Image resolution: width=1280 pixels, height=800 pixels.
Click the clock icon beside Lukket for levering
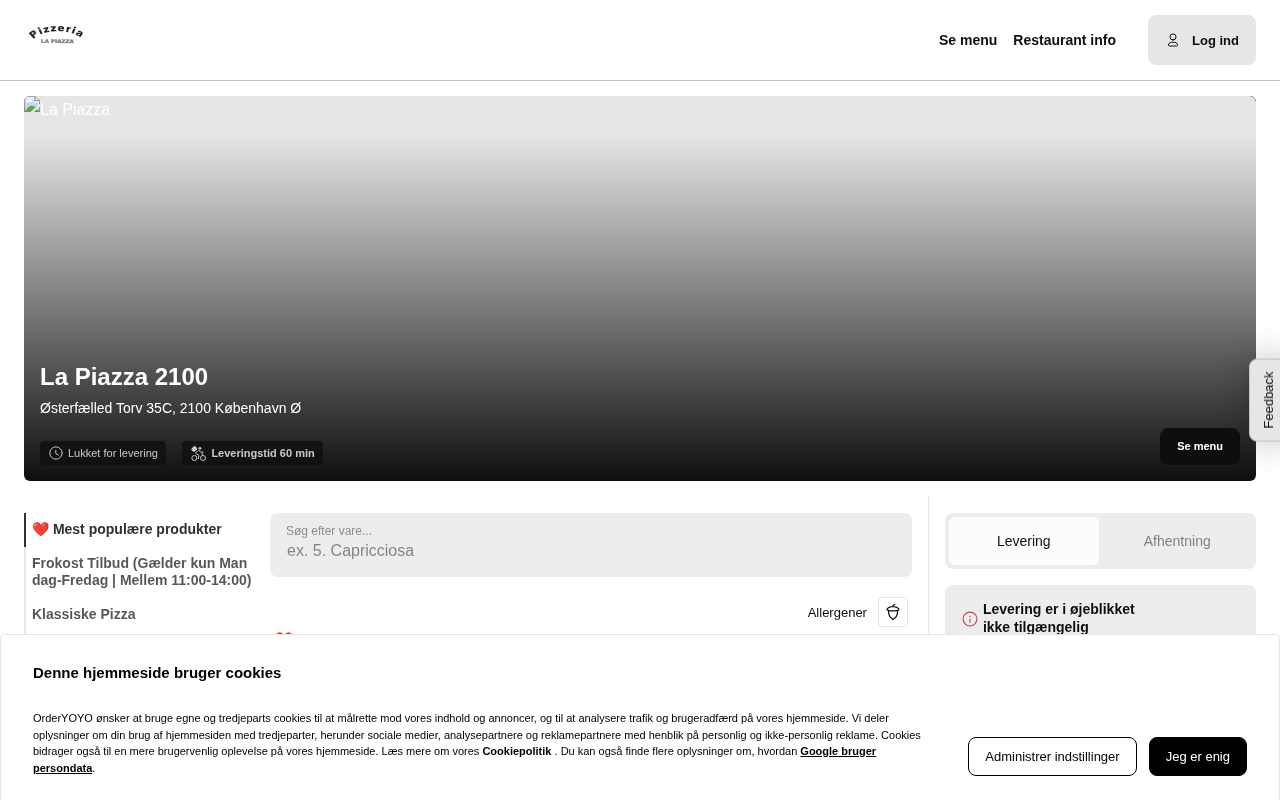(56, 453)
